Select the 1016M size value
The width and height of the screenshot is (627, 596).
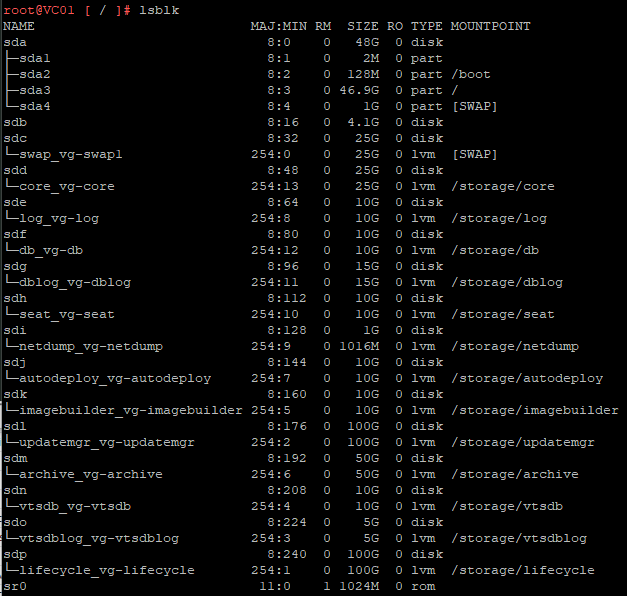359,346
